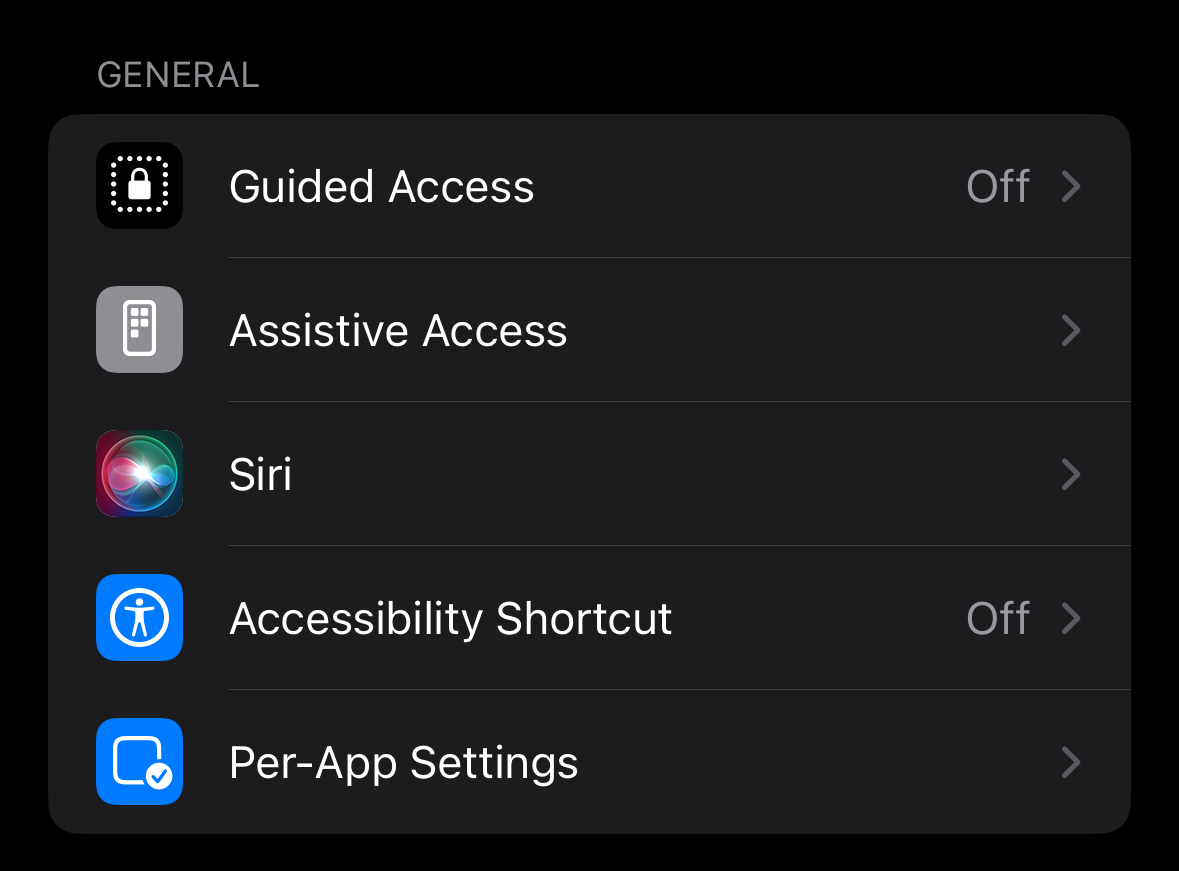Viewport: 1179px width, 871px height.
Task: Click the Accessibility Shortcut chevron
Action: coord(1071,618)
